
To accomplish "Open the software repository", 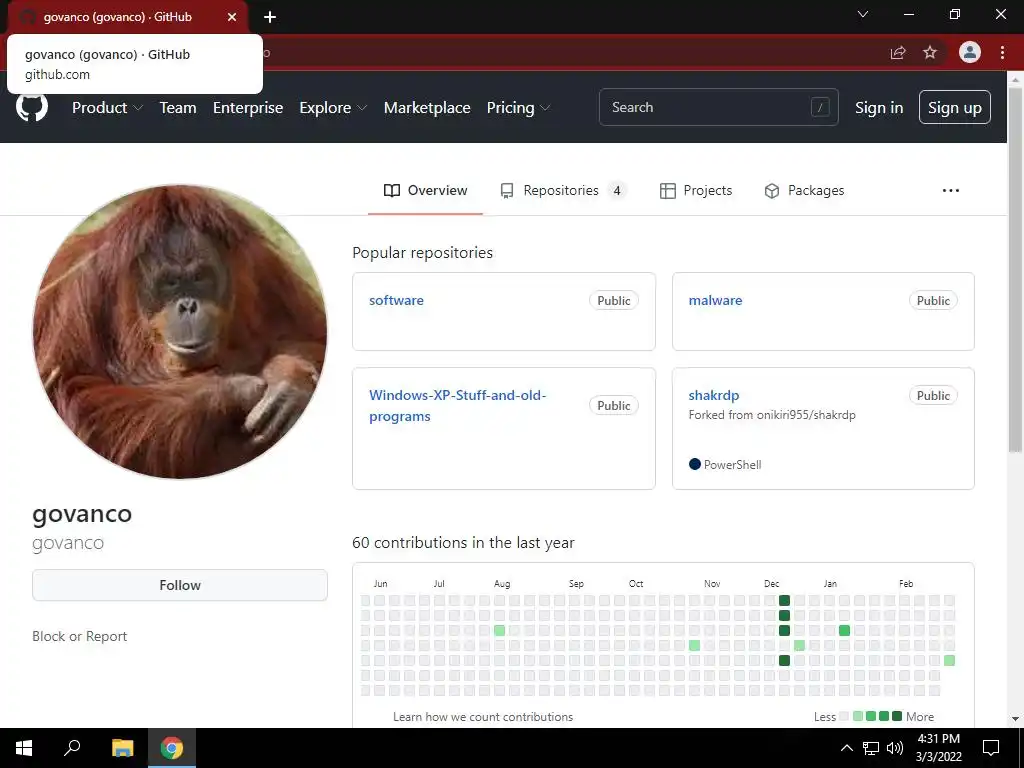I will 396,300.
